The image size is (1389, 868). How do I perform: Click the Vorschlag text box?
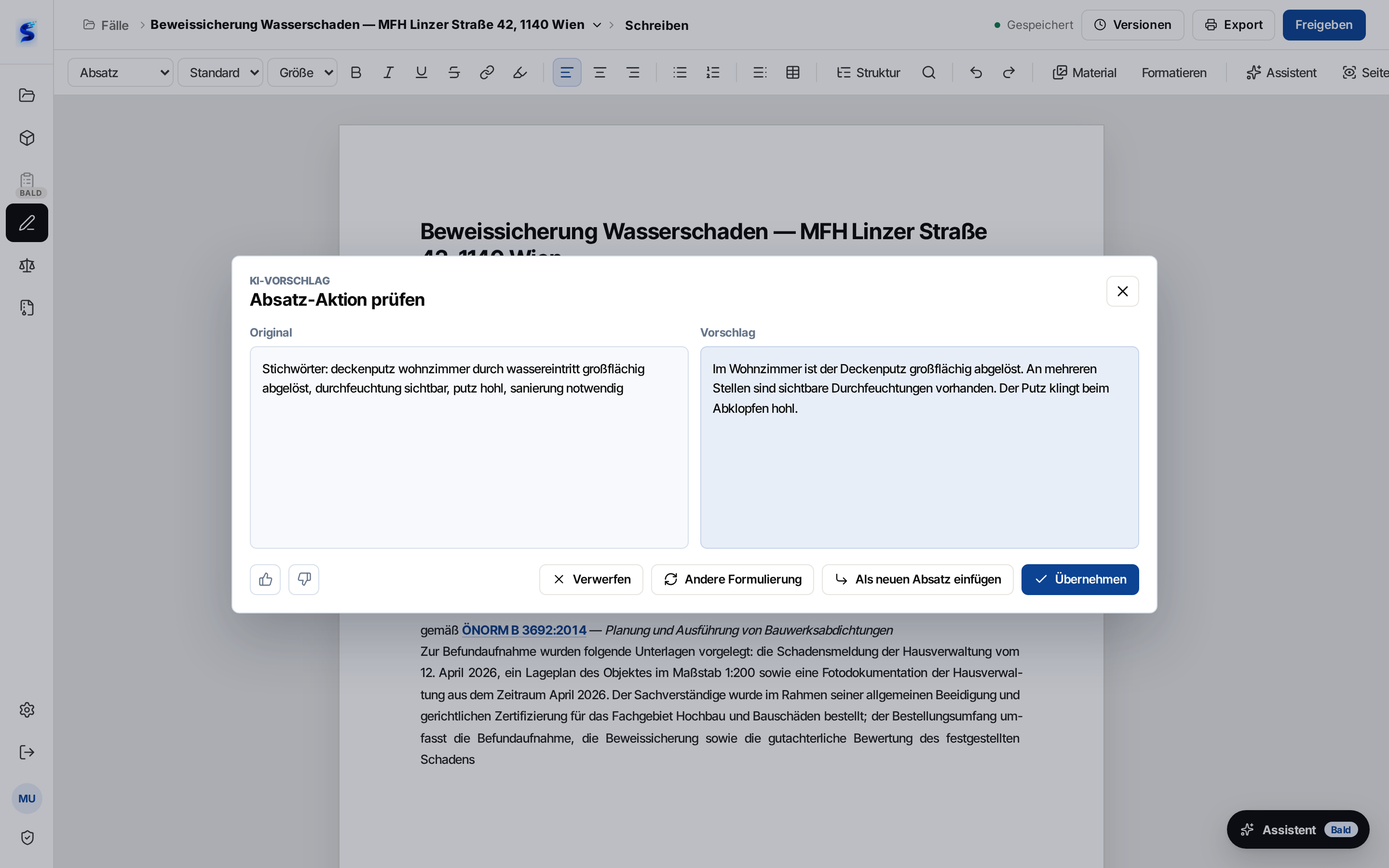[x=919, y=447]
